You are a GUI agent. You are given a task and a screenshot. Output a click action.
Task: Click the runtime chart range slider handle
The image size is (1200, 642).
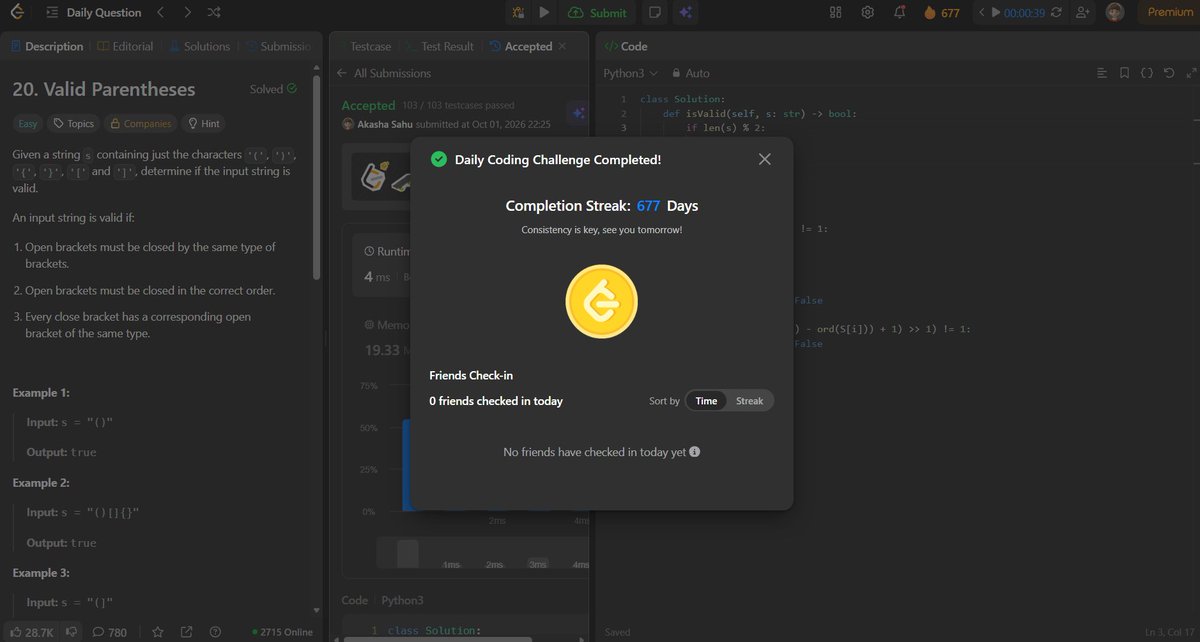[408, 553]
